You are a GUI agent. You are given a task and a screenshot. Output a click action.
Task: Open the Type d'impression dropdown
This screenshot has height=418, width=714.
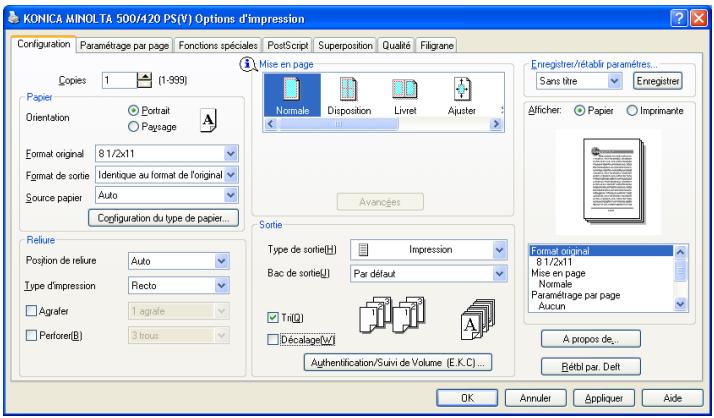[178, 285]
